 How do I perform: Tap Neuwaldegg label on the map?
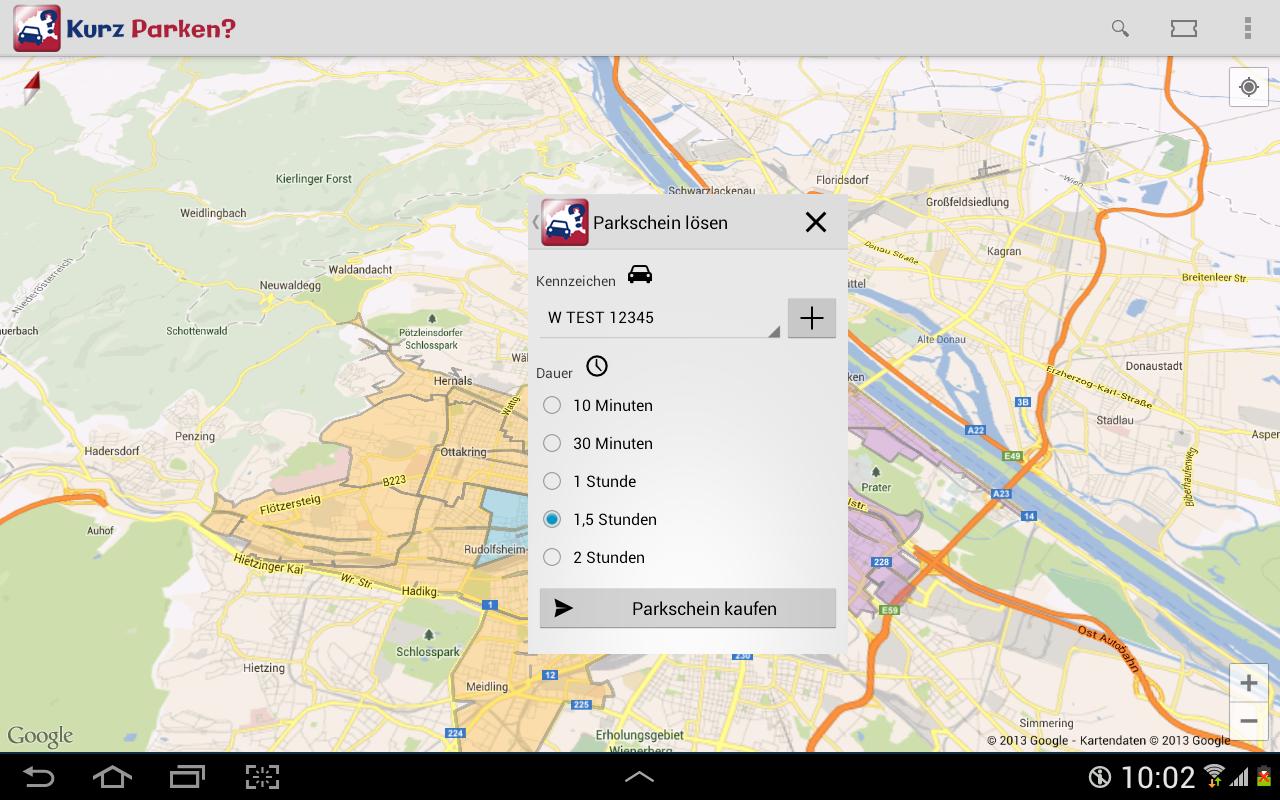click(x=290, y=285)
